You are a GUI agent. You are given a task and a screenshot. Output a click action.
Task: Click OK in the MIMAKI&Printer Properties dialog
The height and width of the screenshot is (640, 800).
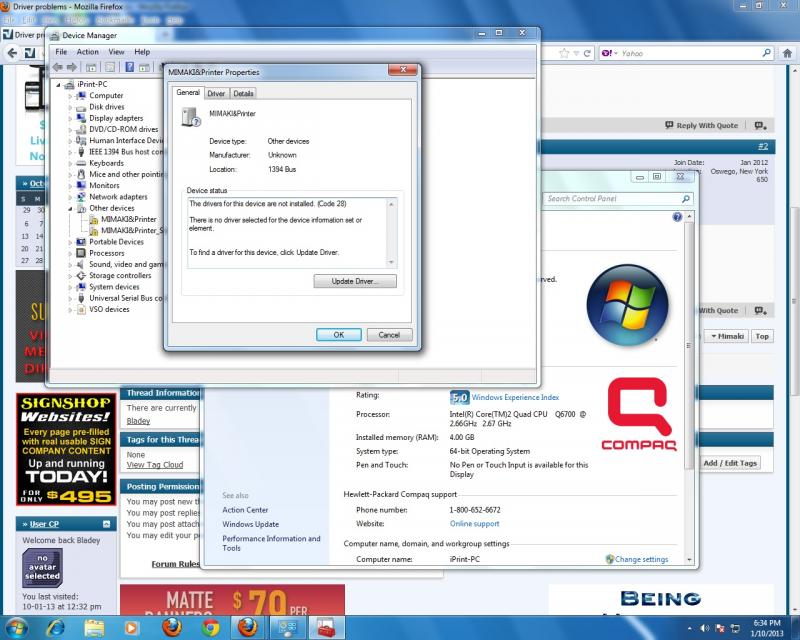[x=339, y=335]
